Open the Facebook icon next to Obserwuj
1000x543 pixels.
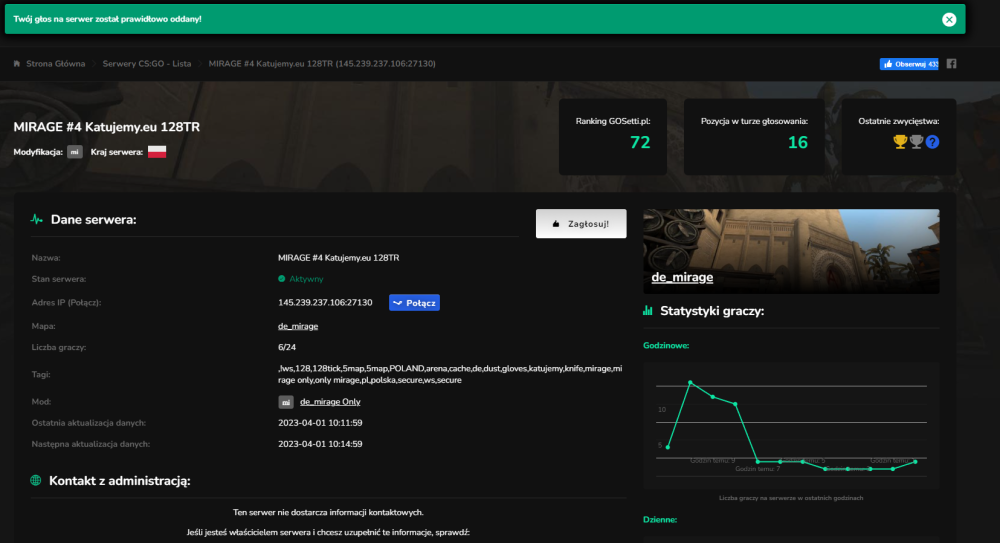tap(952, 64)
